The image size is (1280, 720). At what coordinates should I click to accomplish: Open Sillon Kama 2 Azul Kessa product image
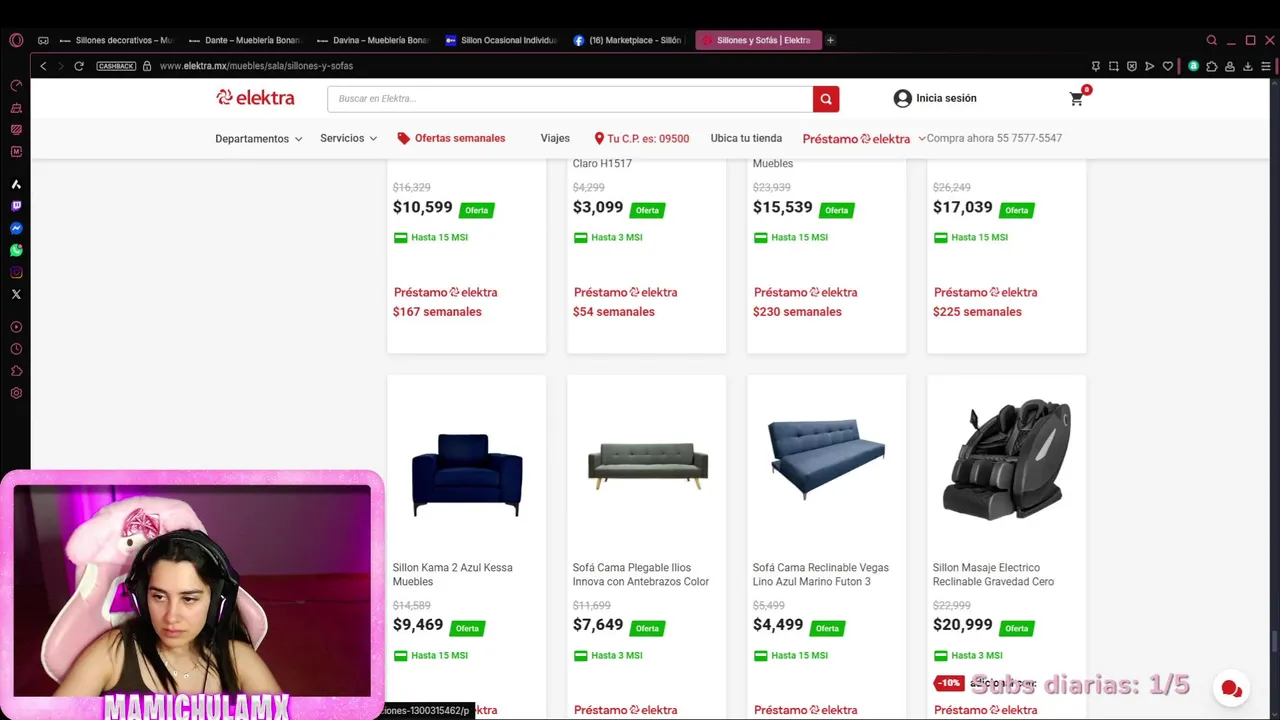pyautogui.click(x=467, y=474)
